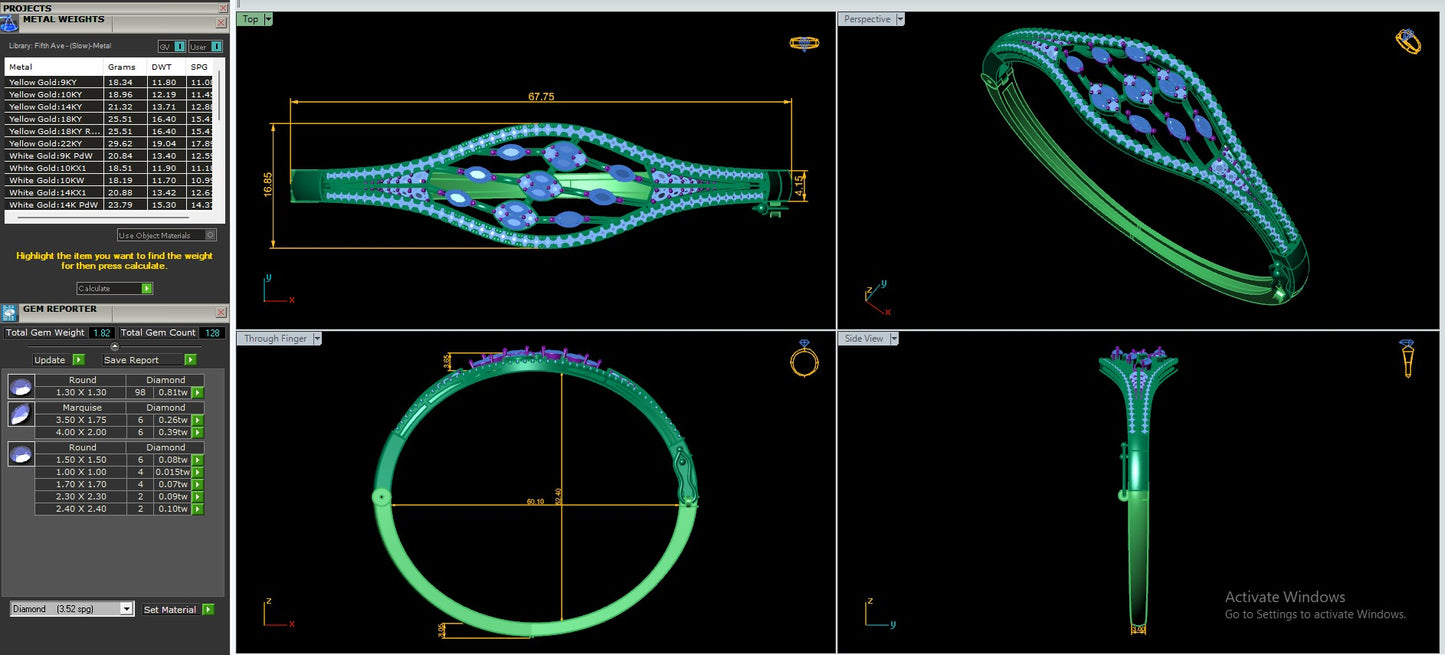Viewport: 1445px width, 655px height.
Task: Click the Set Material button
Action: tap(170, 609)
